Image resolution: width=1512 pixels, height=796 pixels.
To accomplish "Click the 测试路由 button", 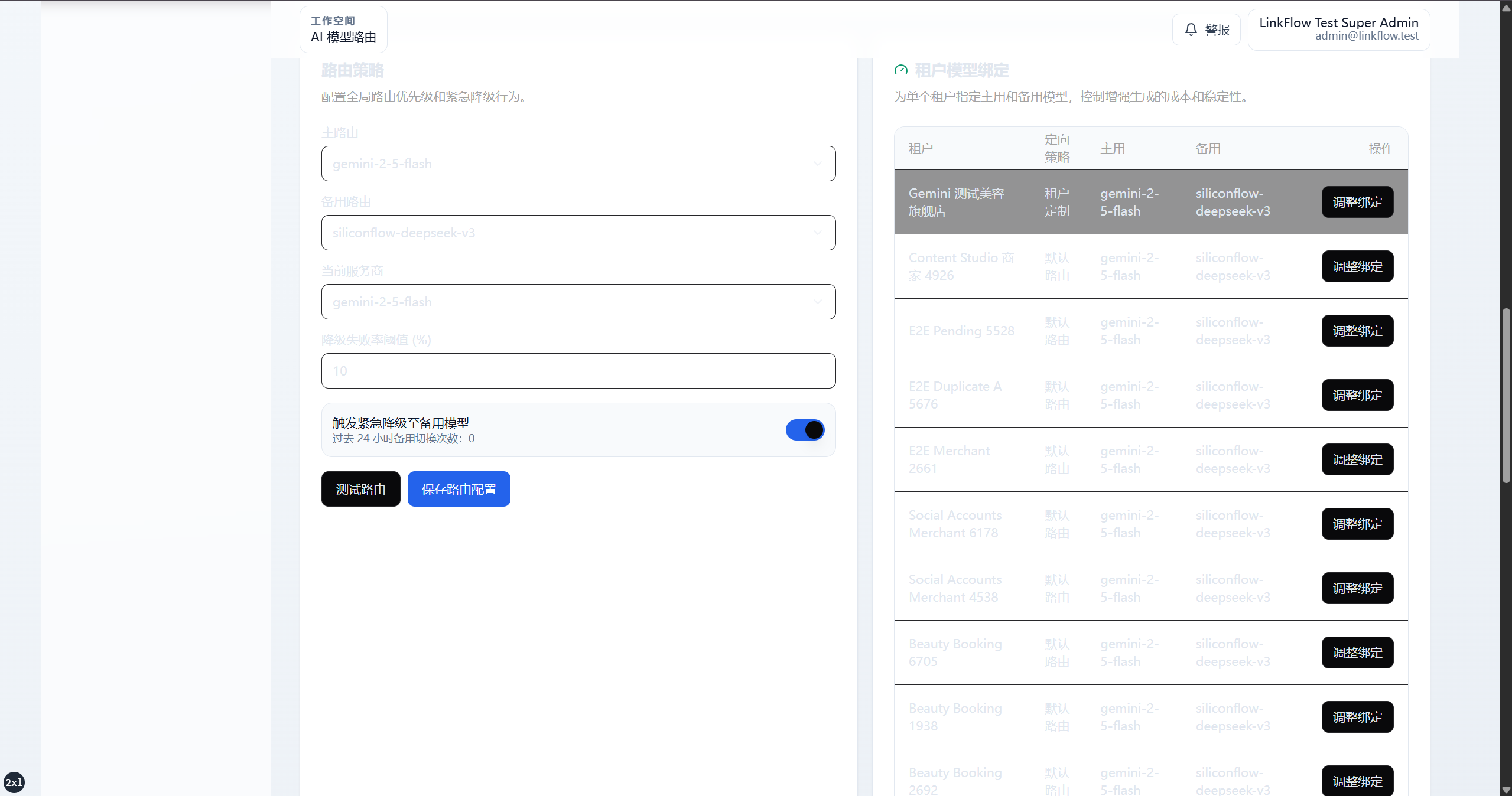I will [361, 489].
